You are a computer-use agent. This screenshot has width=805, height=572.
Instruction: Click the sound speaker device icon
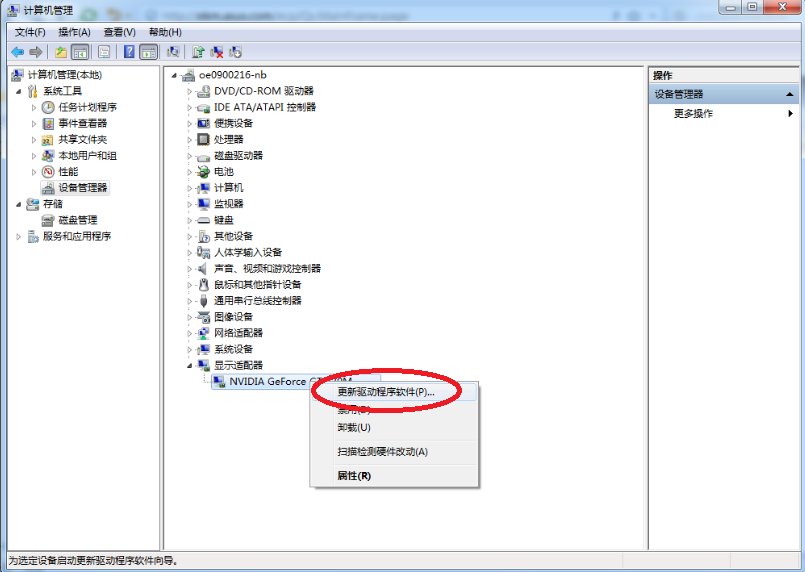point(203,268)
